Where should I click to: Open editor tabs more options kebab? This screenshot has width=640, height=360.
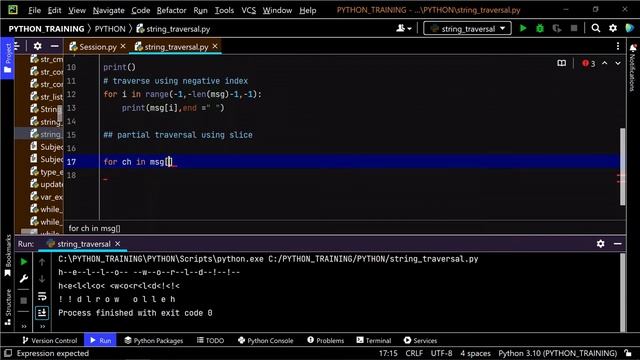[x=618, y=46]
